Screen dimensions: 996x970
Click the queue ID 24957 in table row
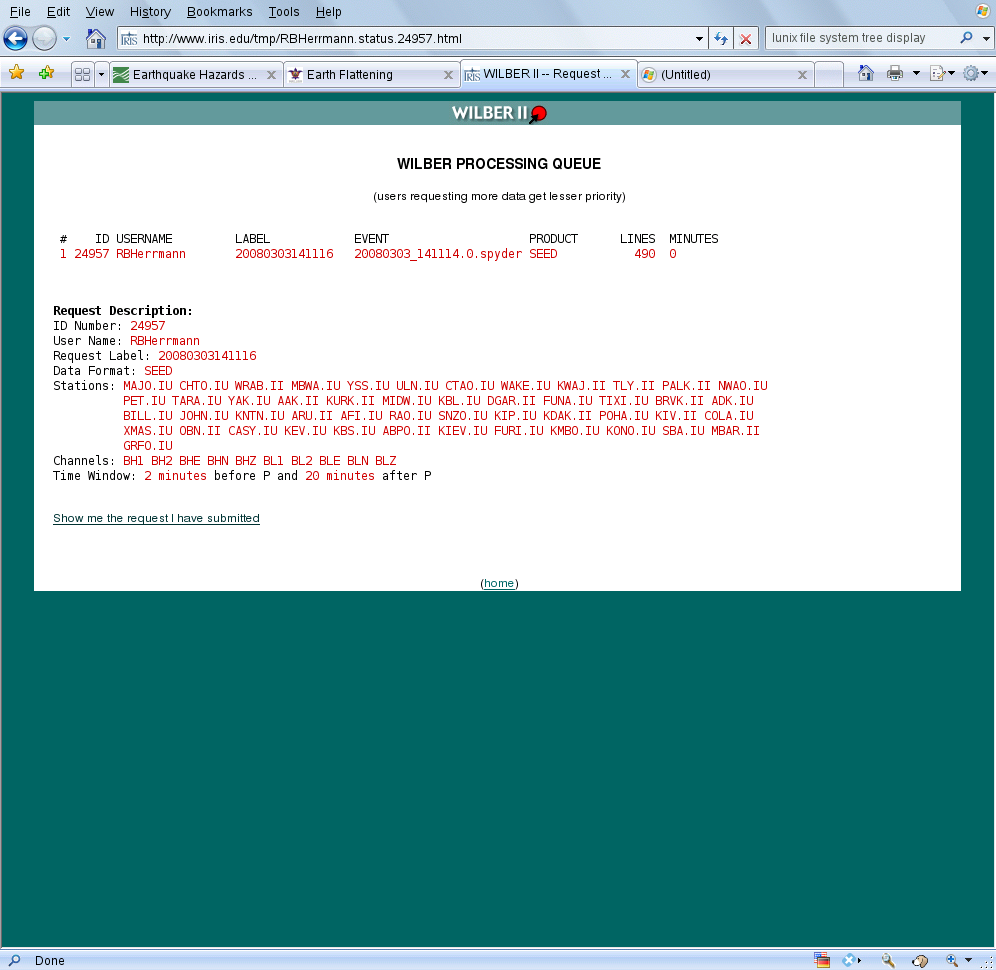(91, 253)
